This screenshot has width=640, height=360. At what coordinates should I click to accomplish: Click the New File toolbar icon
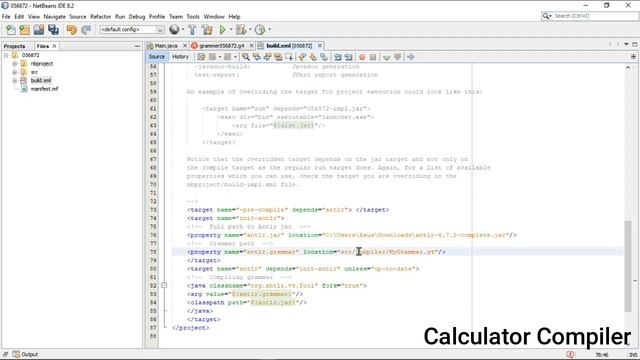[x=11, y=29]
